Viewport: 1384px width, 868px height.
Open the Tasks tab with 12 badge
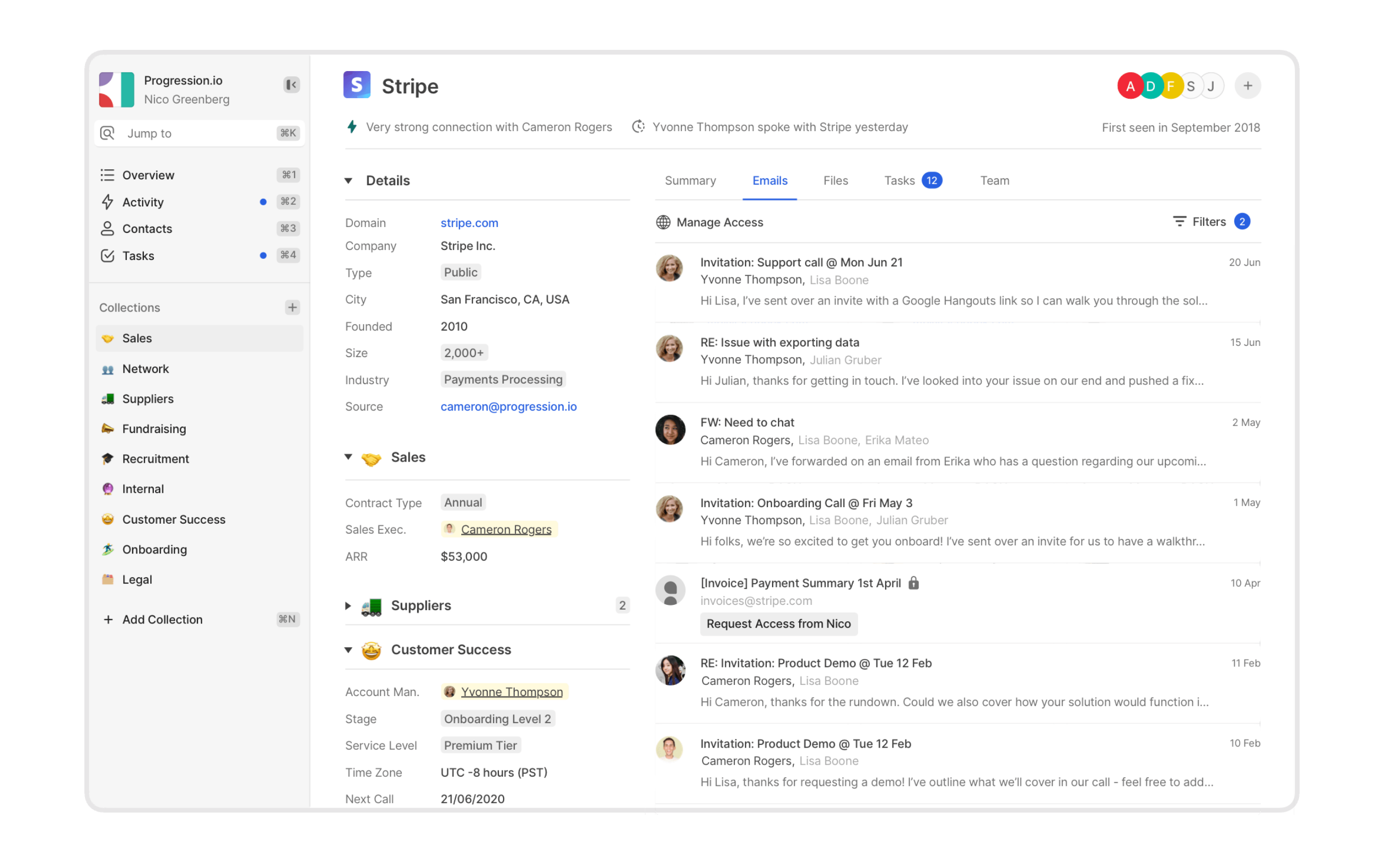point(913,180)
